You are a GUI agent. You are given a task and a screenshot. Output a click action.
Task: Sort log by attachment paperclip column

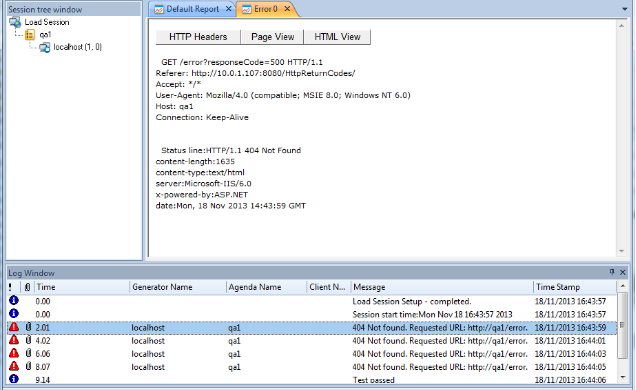point(27,287)
